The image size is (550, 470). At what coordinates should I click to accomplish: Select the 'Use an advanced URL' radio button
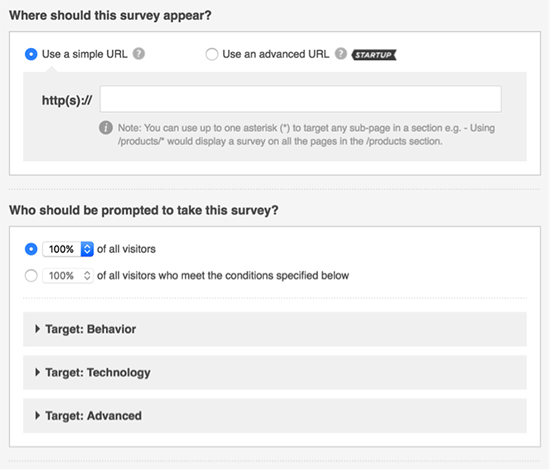click(212, 54)
